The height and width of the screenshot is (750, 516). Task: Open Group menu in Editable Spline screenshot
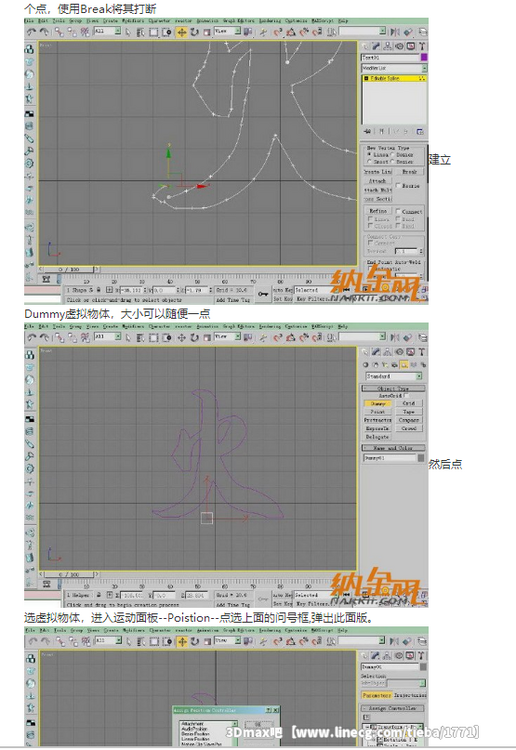coord(76,21)
